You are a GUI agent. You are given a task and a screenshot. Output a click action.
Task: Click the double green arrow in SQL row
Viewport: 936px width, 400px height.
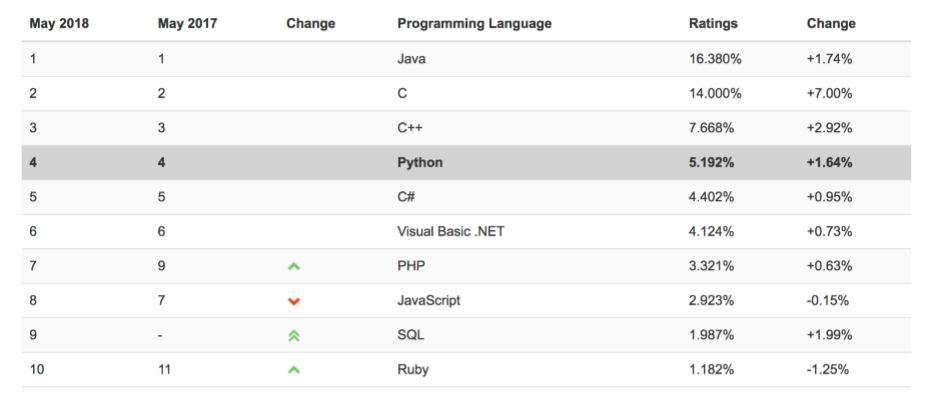click(x=294, y=335)
